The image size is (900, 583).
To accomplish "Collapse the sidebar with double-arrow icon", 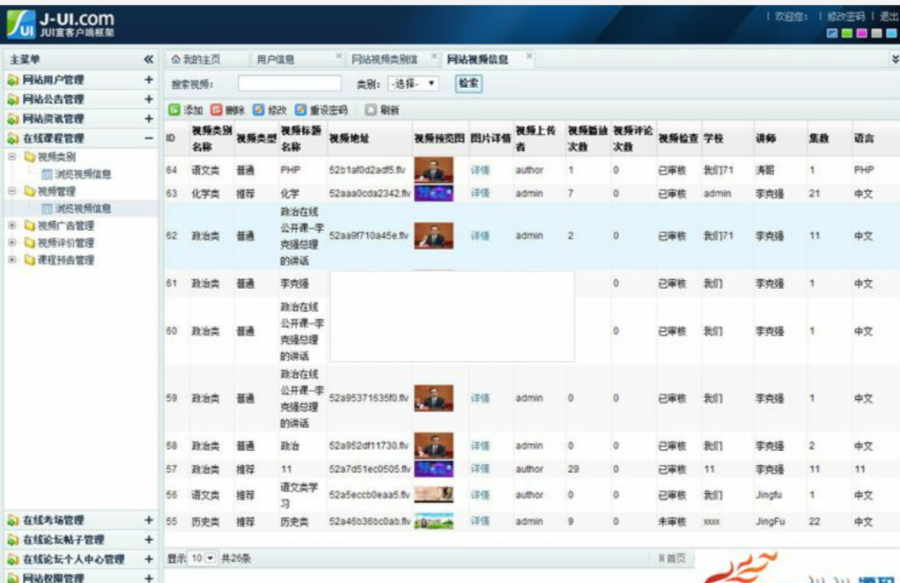I will pos(149,59).
